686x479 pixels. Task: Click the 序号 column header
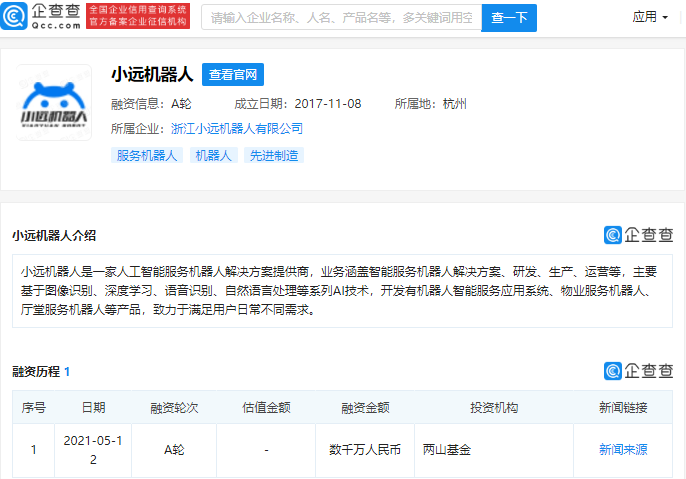[34, 407]
